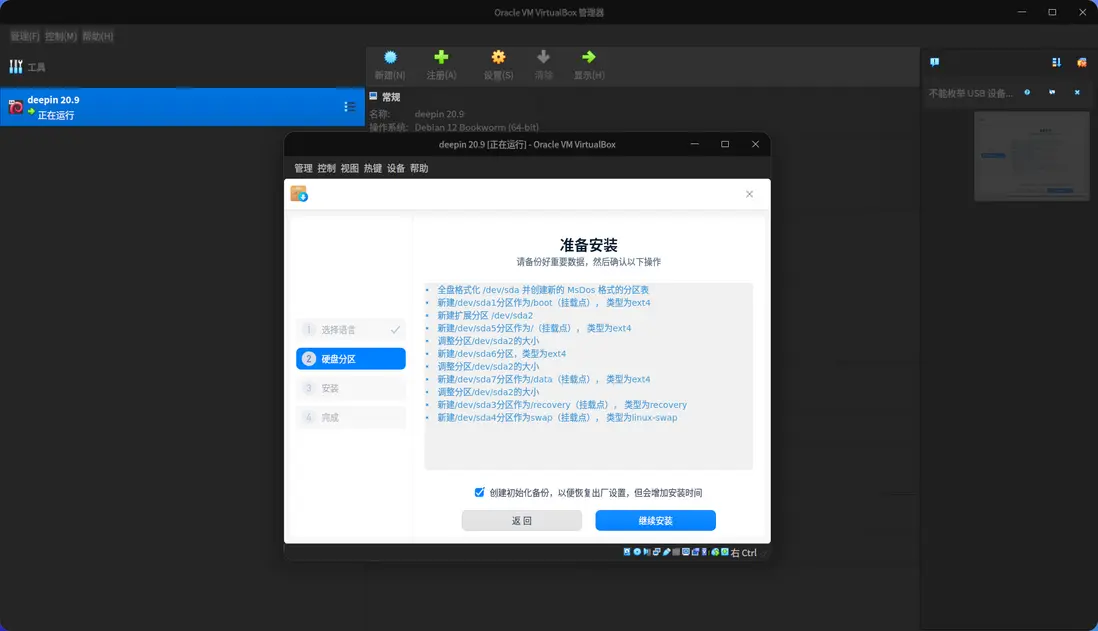This screenshot has width=1098, height=631.
Task: Click the VM preview thumbnail
Action: coord(1031,155)
